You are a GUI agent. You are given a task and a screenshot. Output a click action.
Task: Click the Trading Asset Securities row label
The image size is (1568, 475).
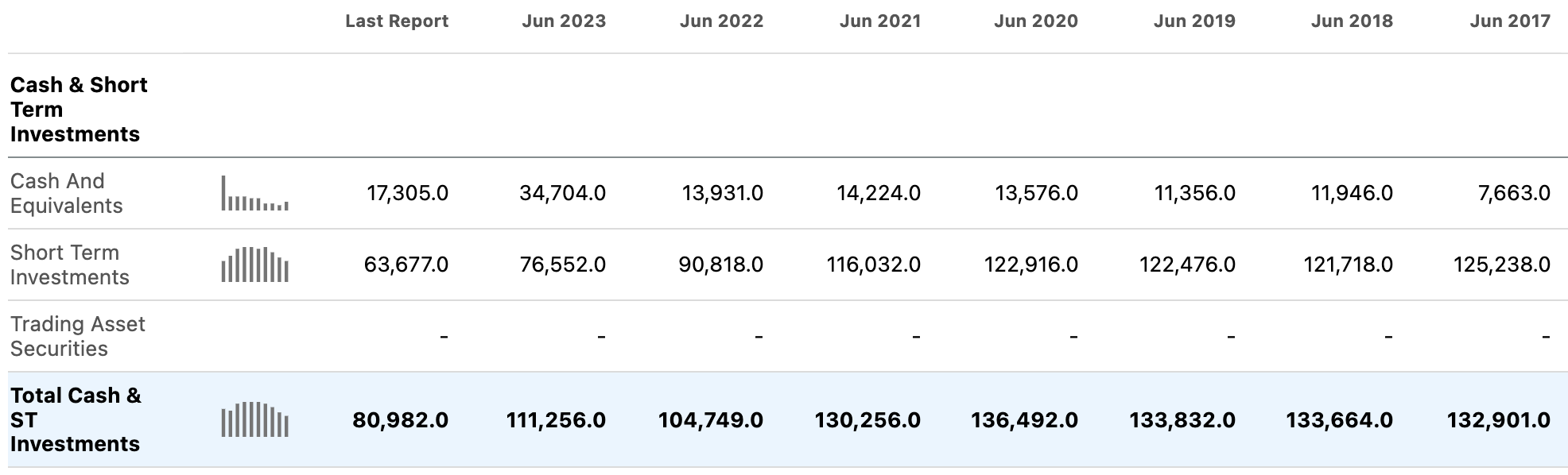pos(77,336)
